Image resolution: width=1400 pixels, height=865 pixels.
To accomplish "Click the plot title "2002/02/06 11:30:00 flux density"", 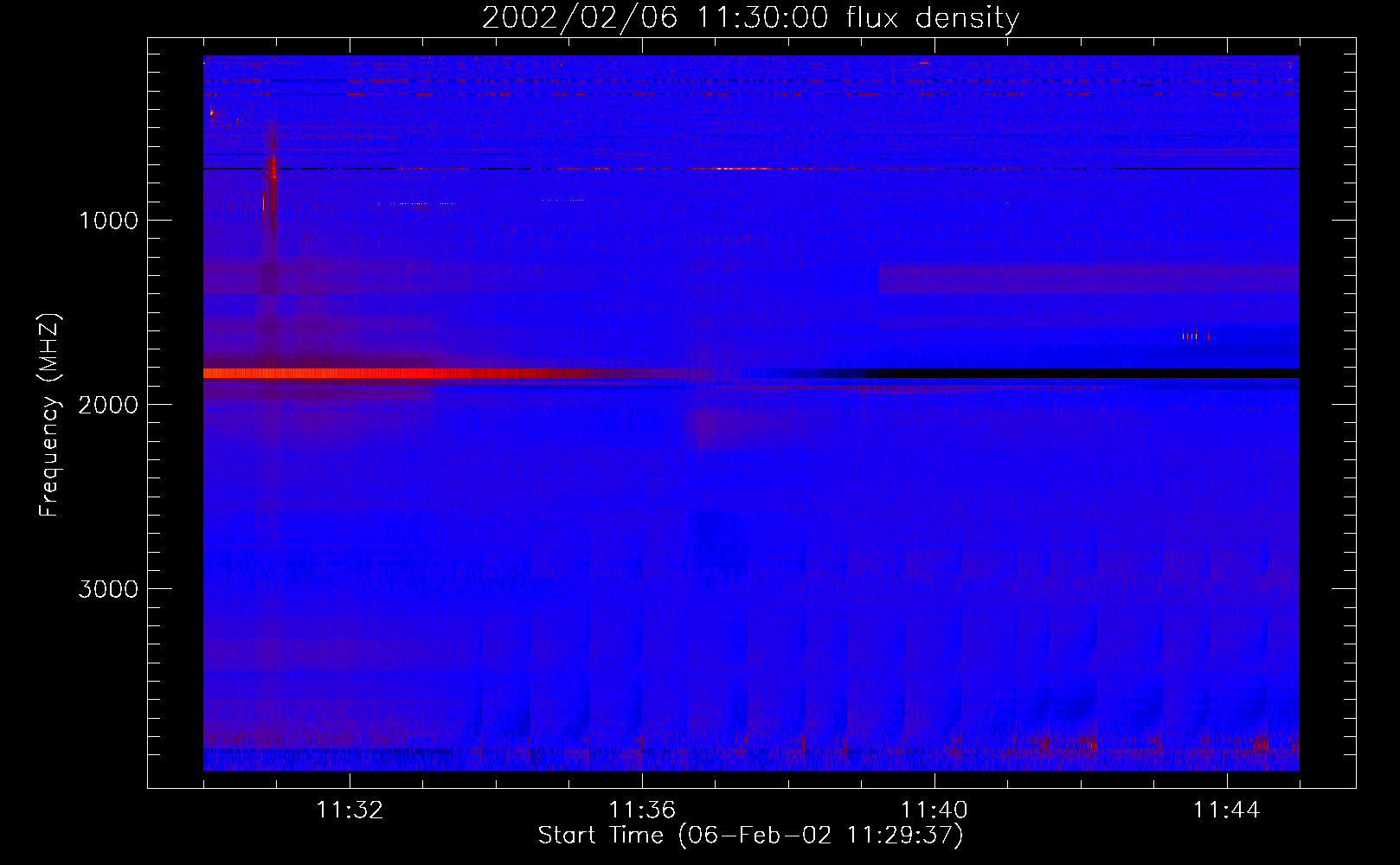I will tap(750, 18).
